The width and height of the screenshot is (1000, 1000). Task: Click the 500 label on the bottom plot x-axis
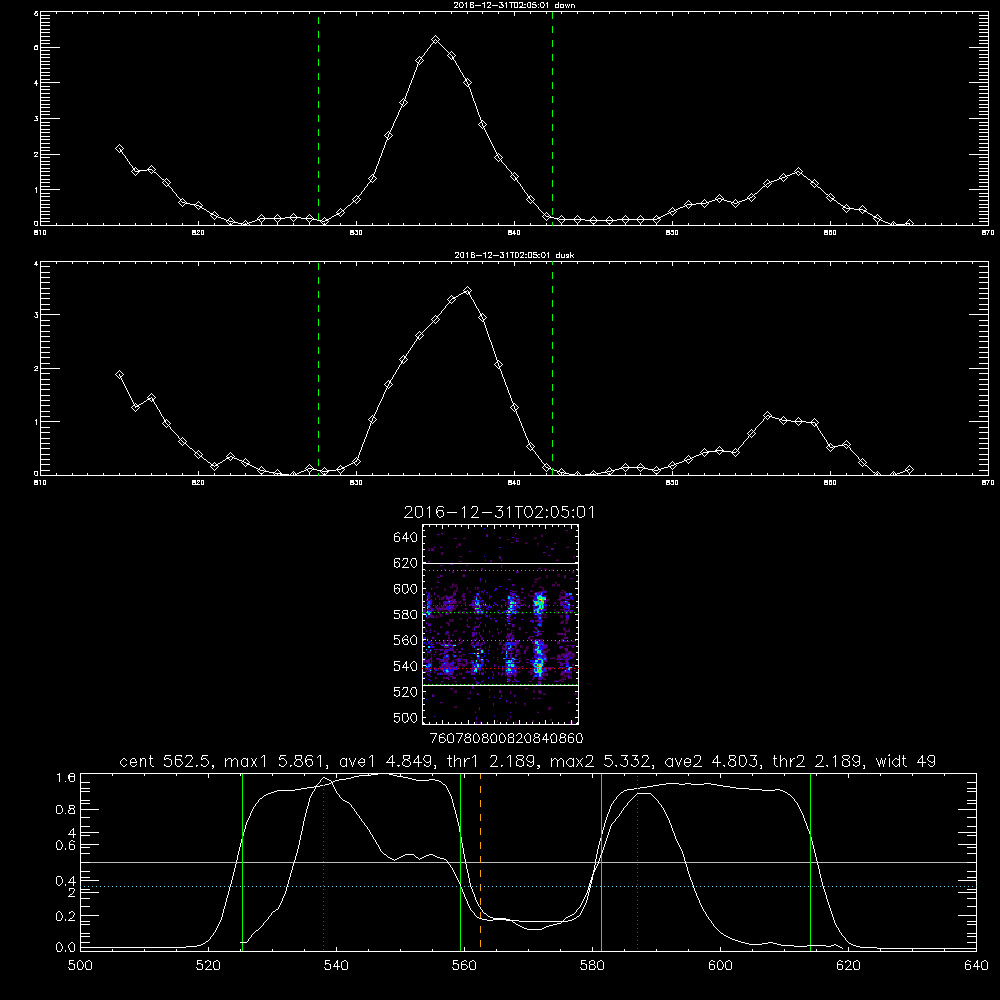[80, 966]
